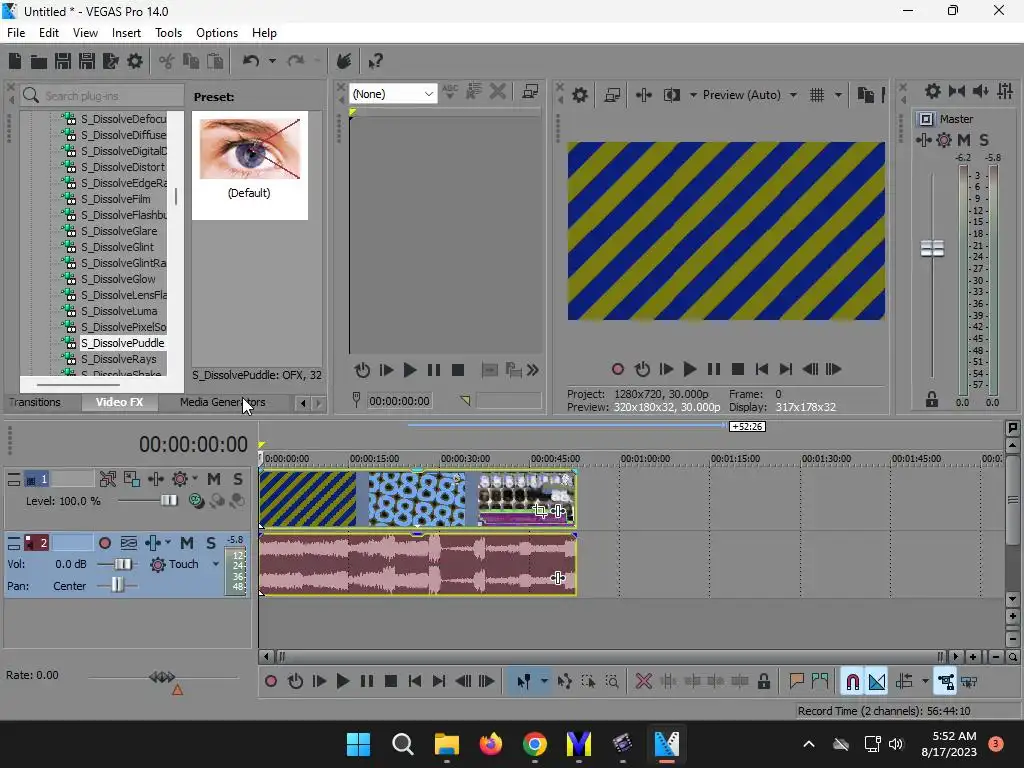Open Master bus audio properties gear
1024x768 pixels.
pos(933,91)
